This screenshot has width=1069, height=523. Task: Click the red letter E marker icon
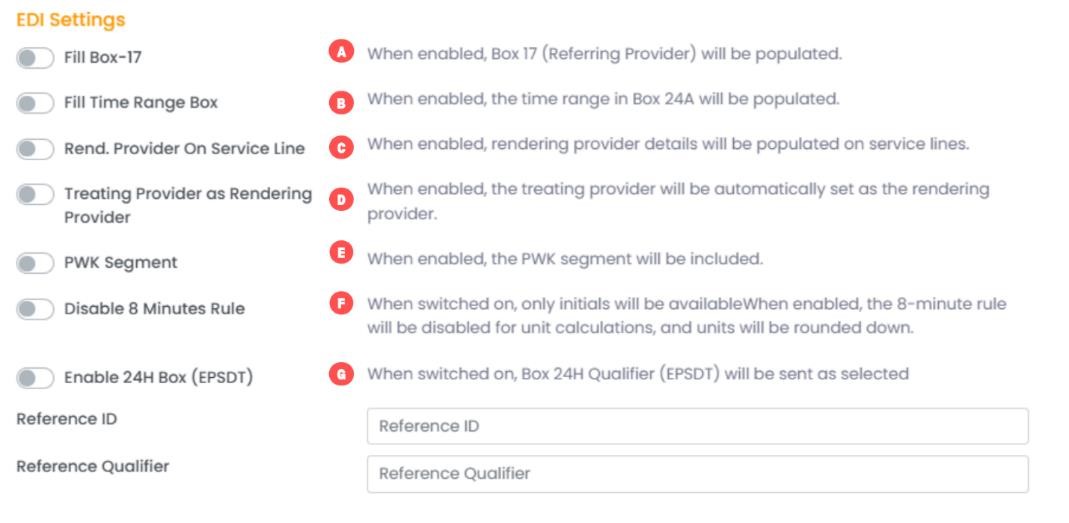click(342, 253)
